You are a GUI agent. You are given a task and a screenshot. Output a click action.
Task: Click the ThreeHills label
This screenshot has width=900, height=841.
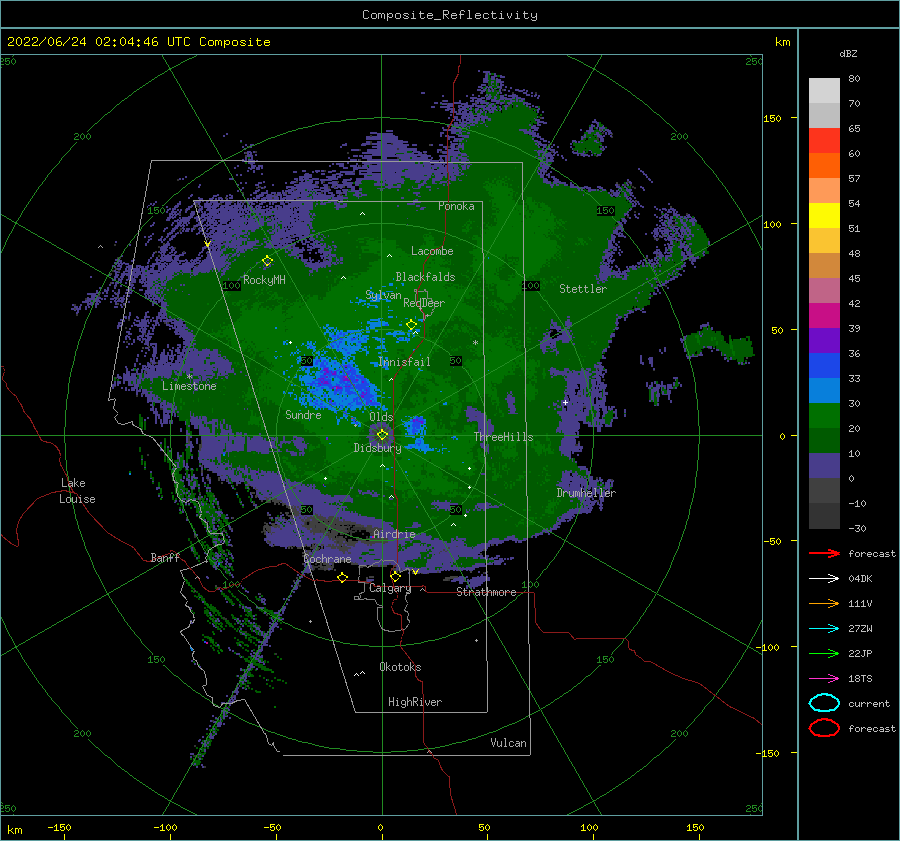[503, 437]
